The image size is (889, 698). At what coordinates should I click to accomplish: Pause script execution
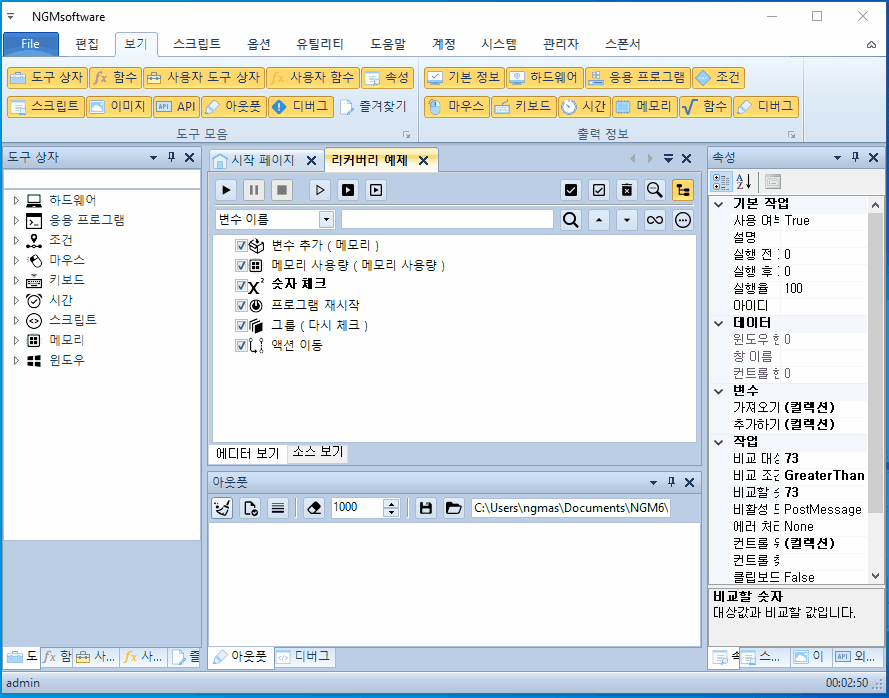click(254, 190)
